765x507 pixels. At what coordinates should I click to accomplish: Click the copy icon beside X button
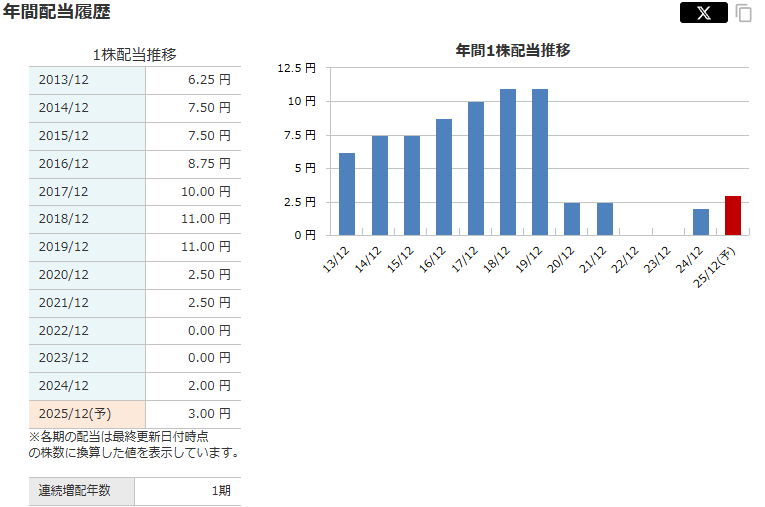743,13
